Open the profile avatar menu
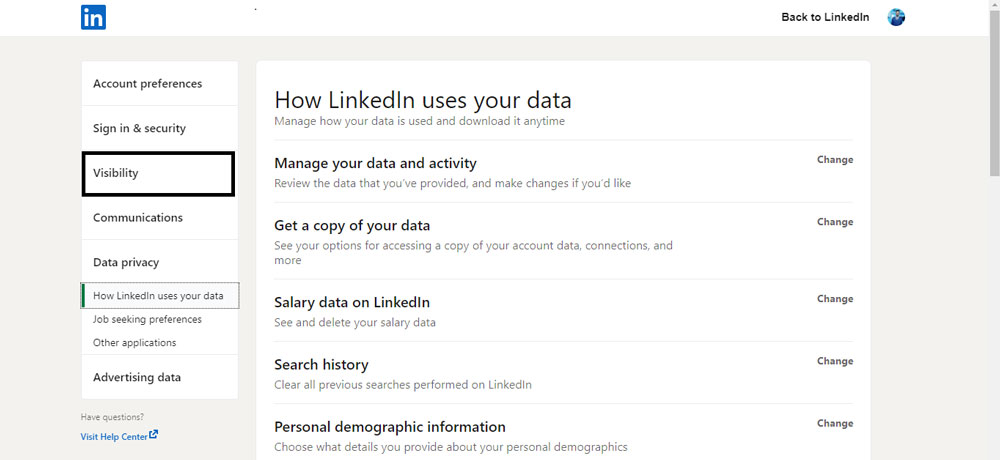This screenshot has width=1000, height=460. coord(896,17)
